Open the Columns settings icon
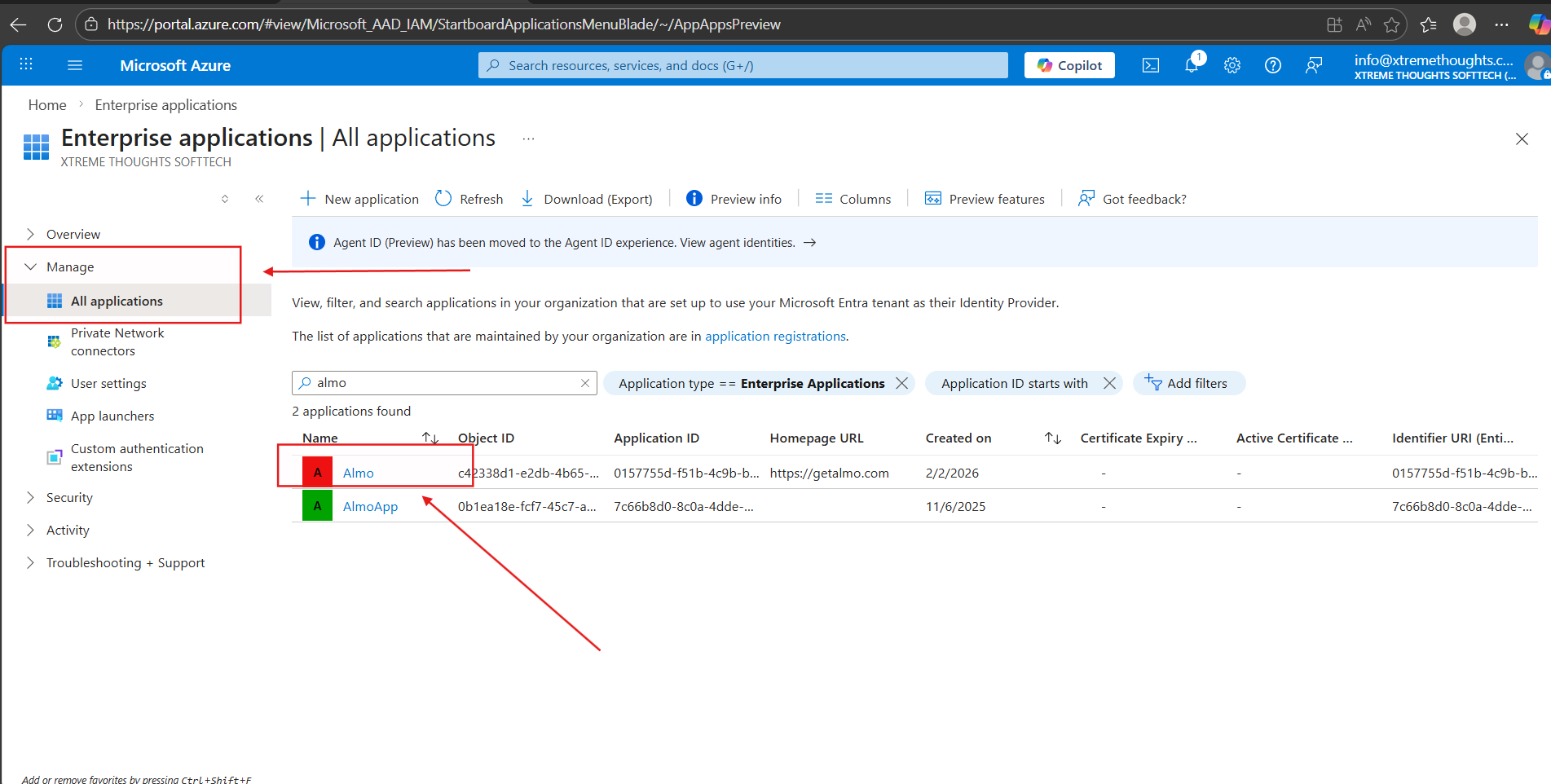 [823, 198]
